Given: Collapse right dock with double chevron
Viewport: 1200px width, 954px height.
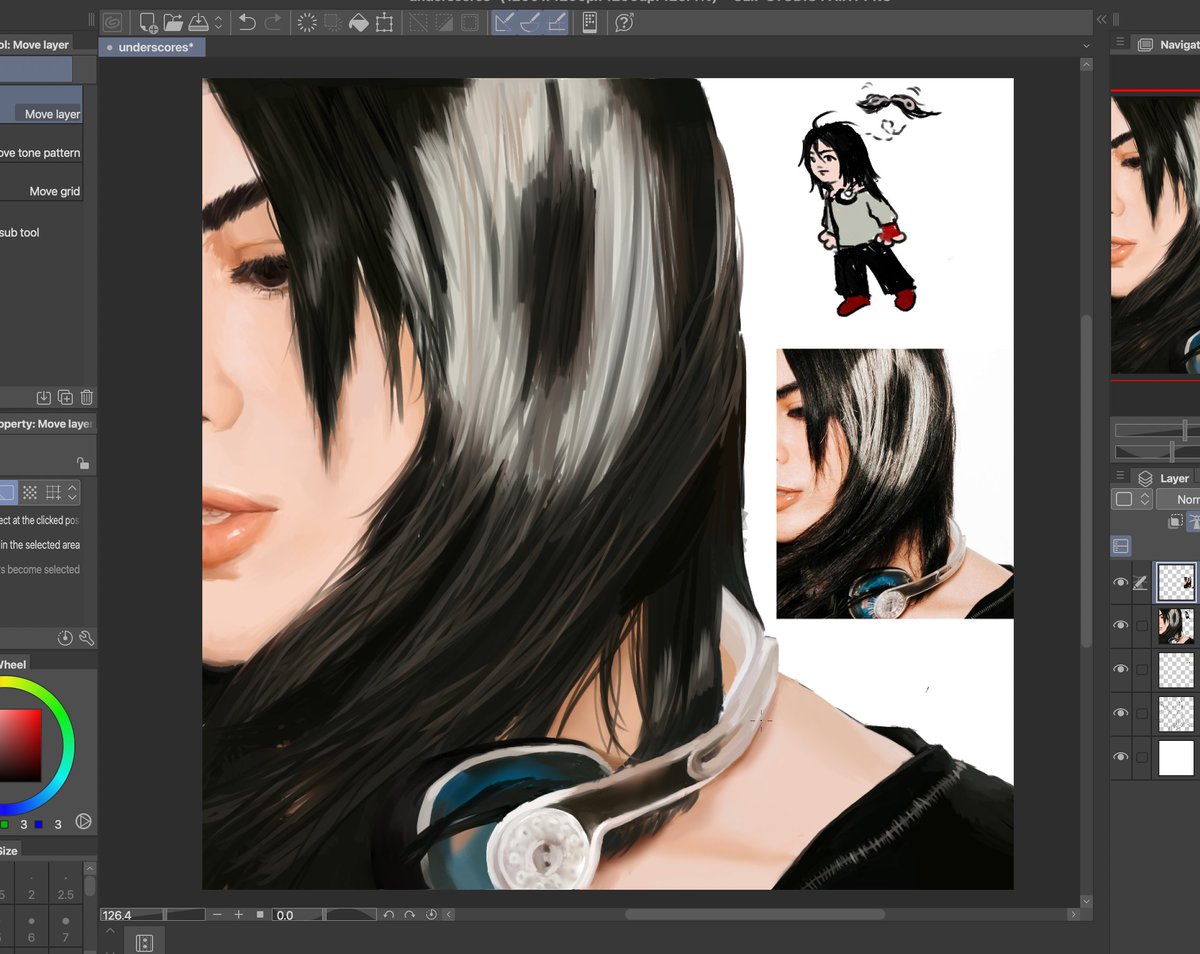Looking at the screenshot, I should coord(1102,19).
